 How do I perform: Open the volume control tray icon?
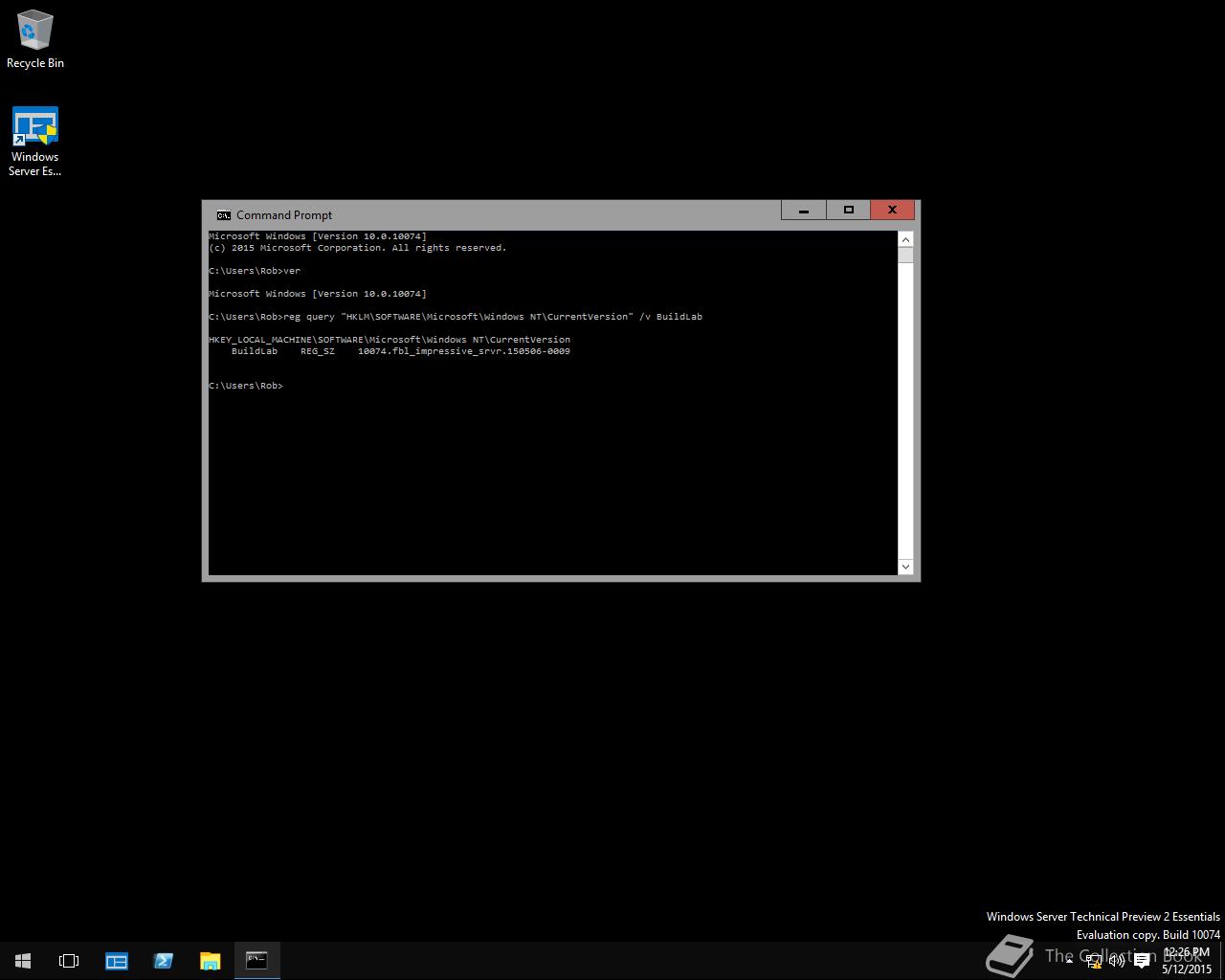(1117, 961)
